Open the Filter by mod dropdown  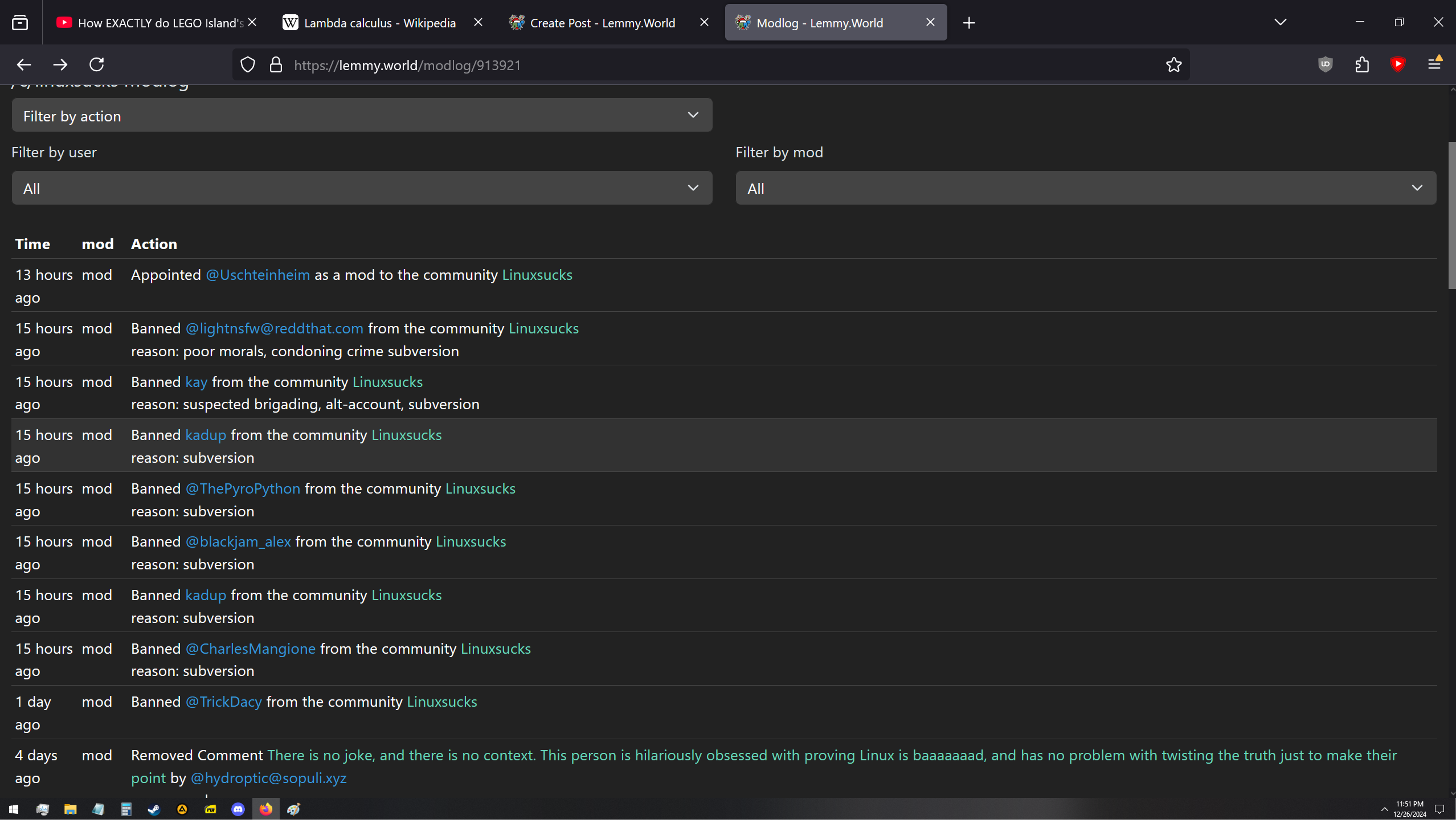(1085, 188)
